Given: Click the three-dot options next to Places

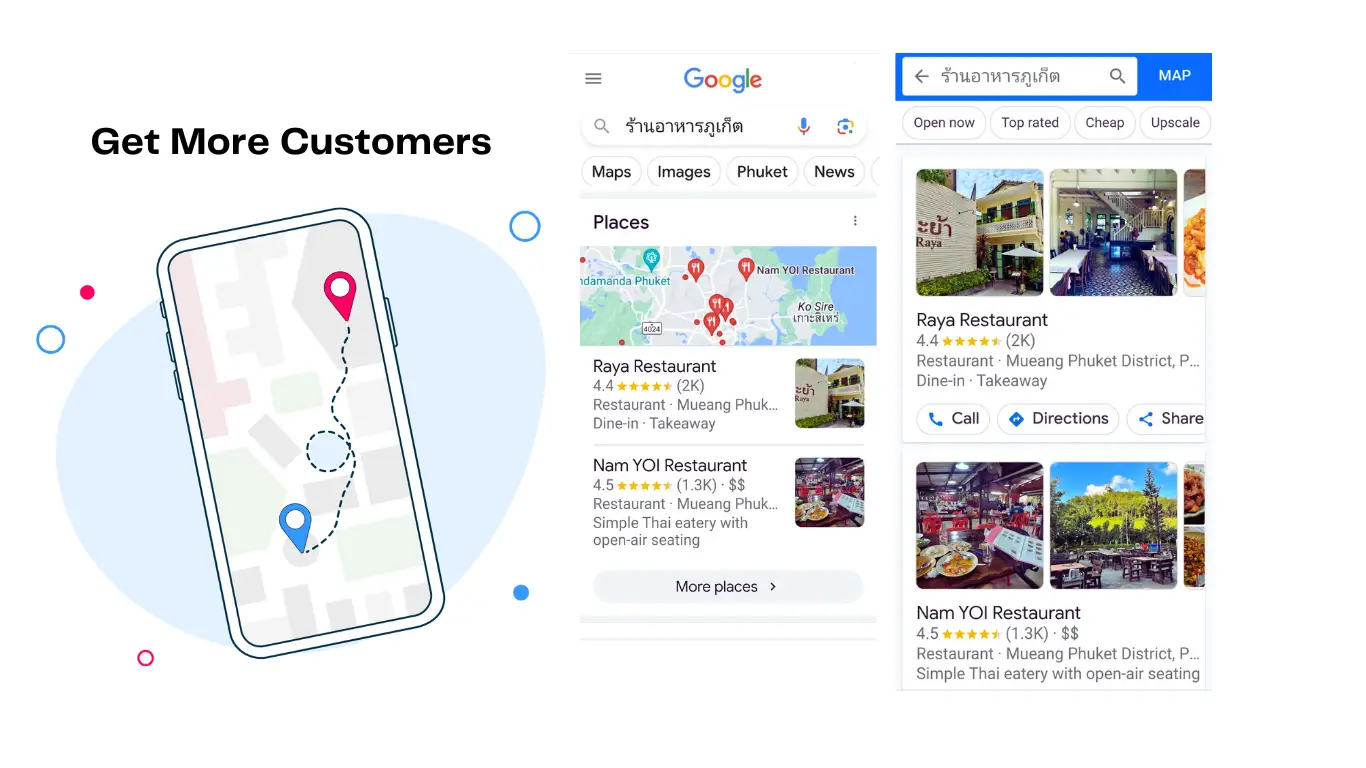Looking at the screenshot, I should 855,221.
